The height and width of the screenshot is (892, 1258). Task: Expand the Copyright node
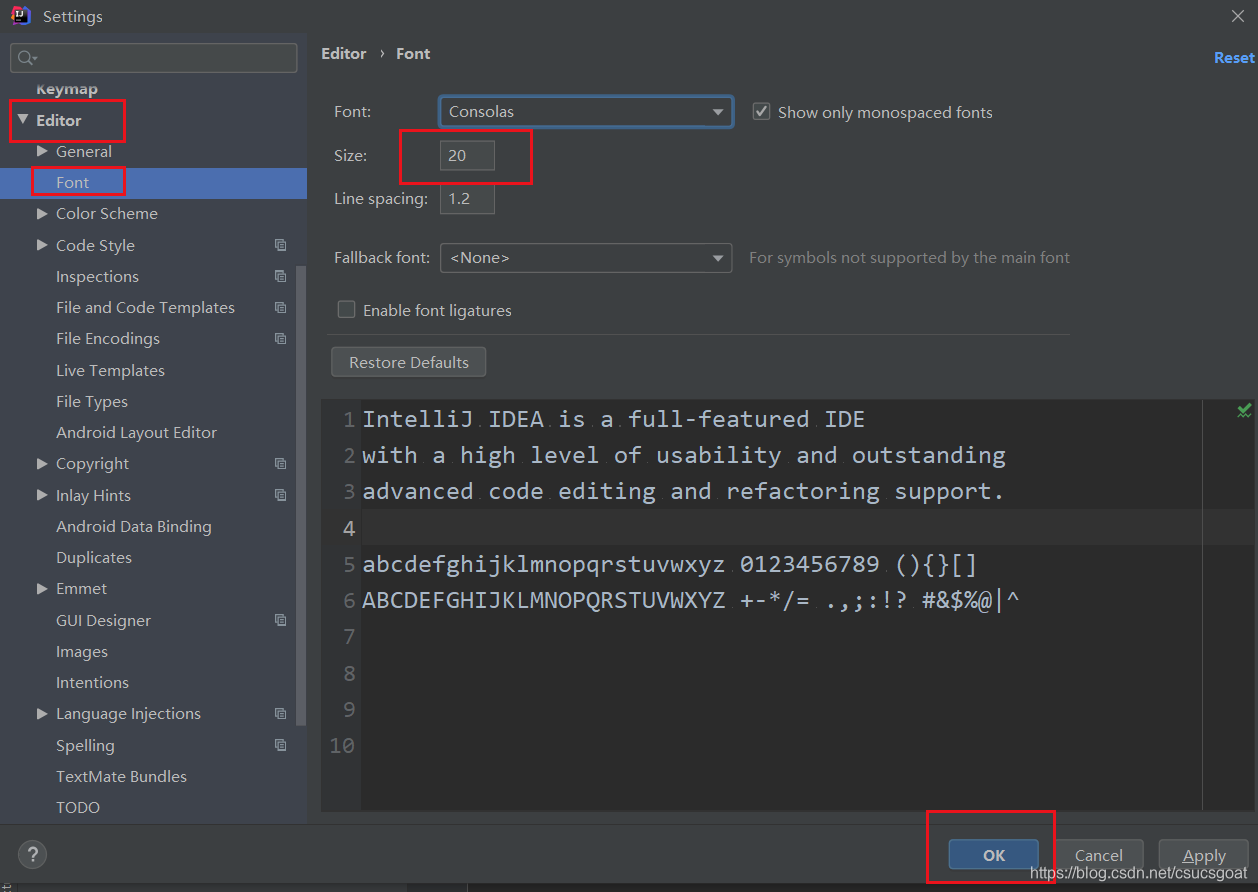click(42, 463)
